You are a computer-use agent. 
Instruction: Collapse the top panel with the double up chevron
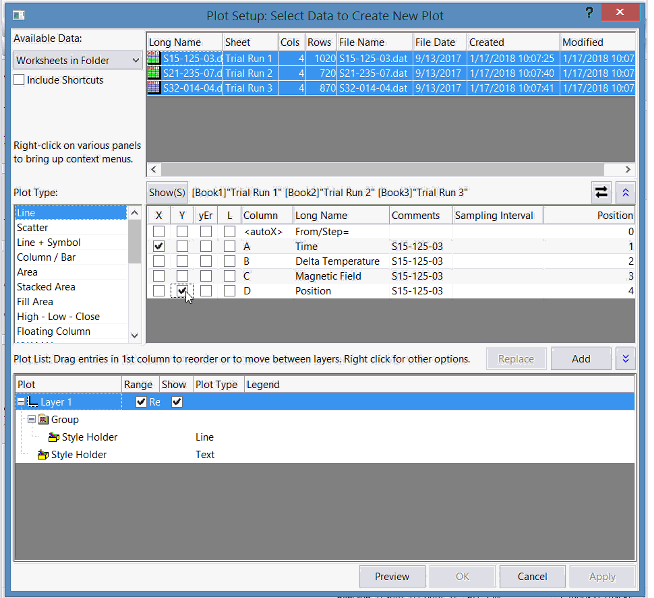(x=625, y=192)
